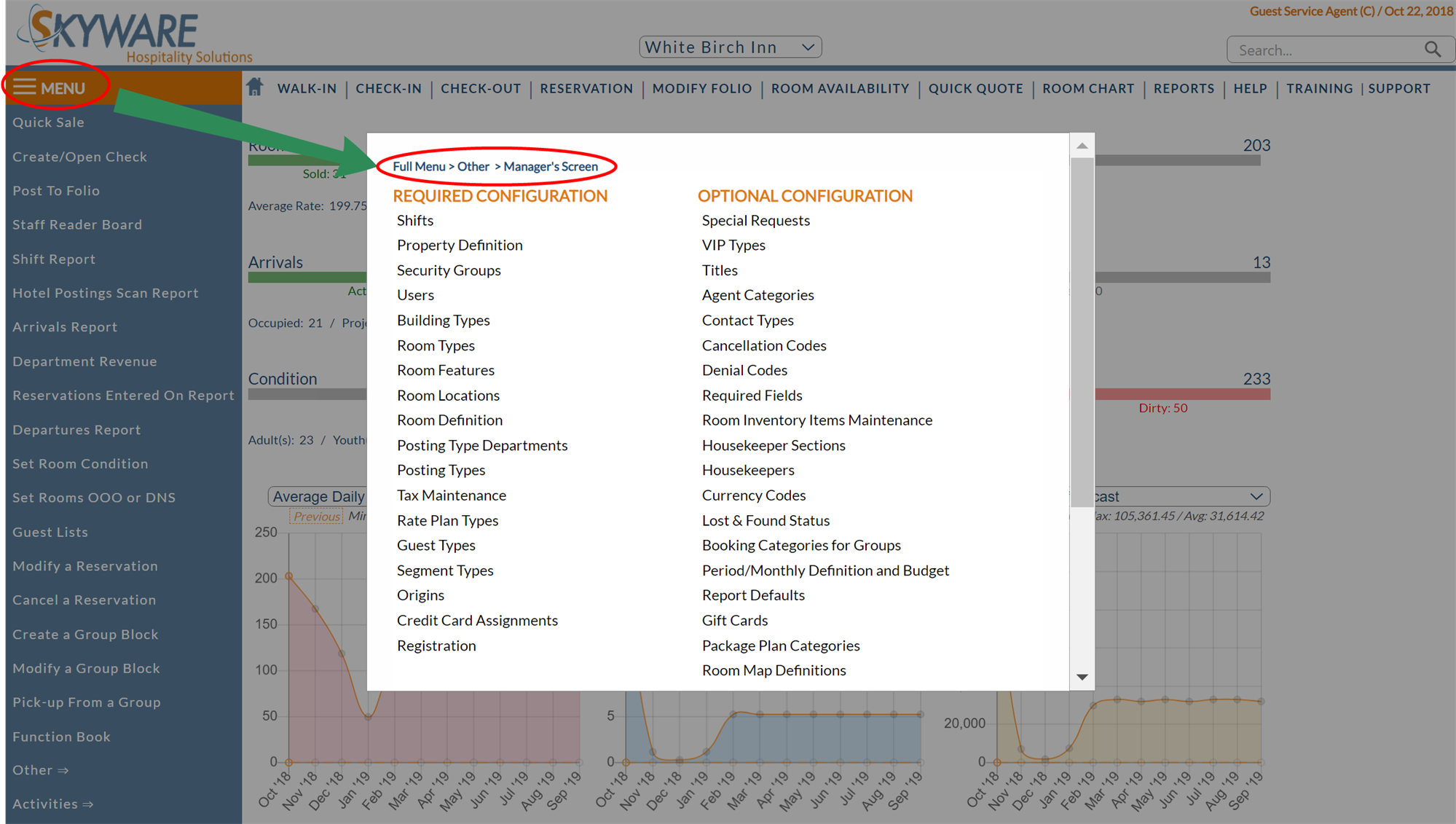1456x824 pixels.
Task: Open Arrivals Report in sidebar
Action: tap(65, 327)
